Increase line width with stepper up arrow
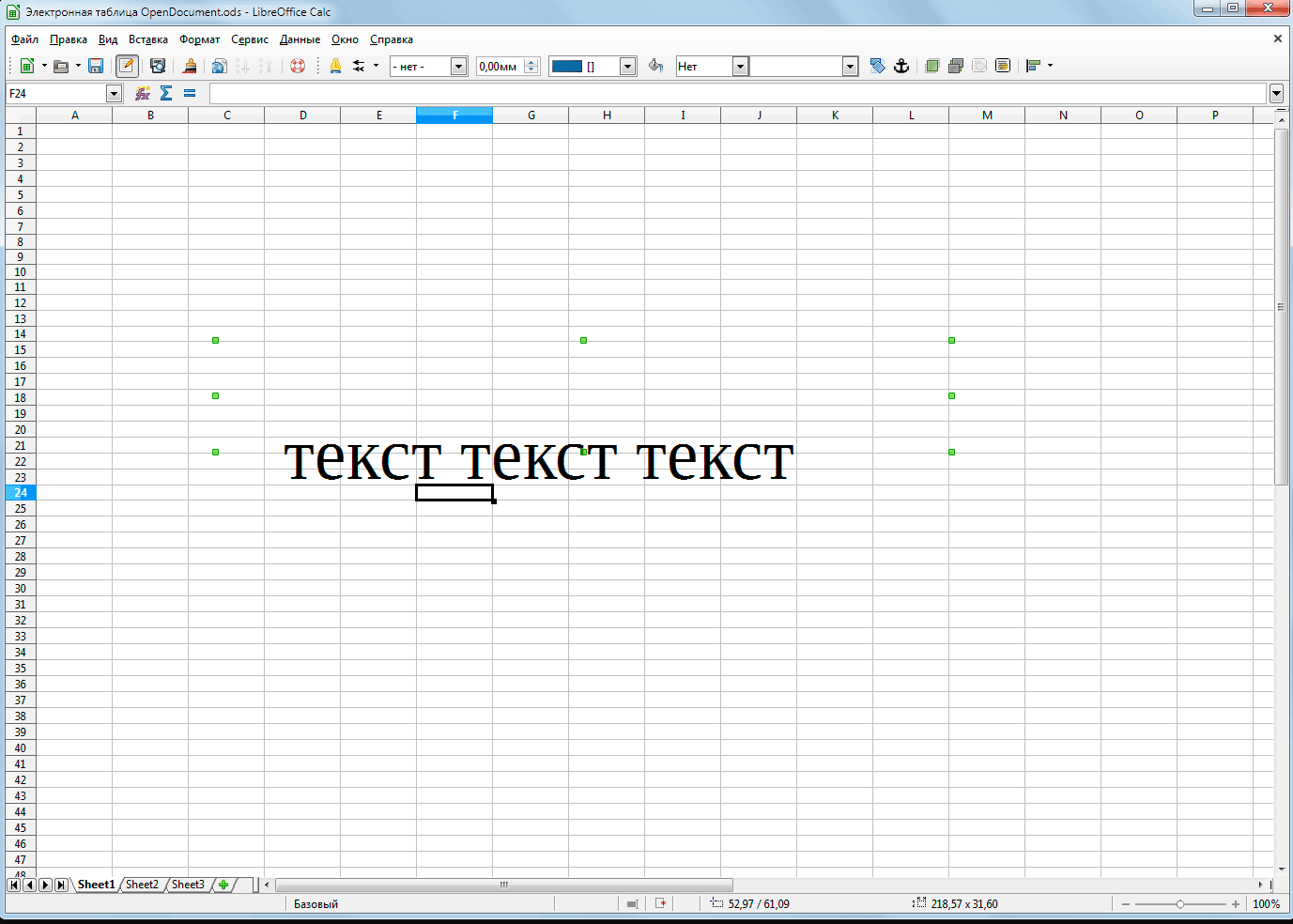Screen dimensions: 1293x924 click(531, 62)
